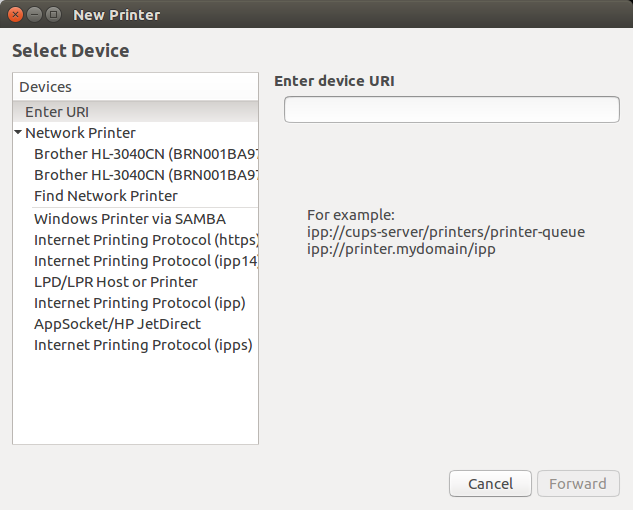Screen dimensions: 633x510
Task: Close the New Printer window
Action: [x=16, y=15]
